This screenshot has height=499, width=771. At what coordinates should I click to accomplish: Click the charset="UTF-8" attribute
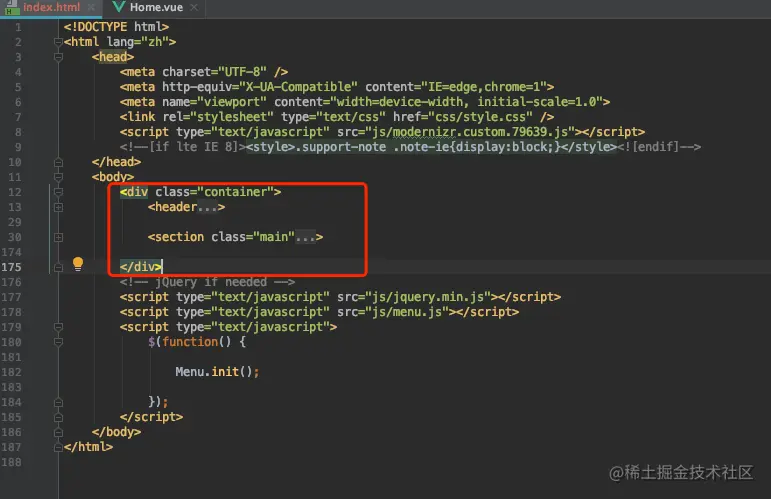coord(214,72)
